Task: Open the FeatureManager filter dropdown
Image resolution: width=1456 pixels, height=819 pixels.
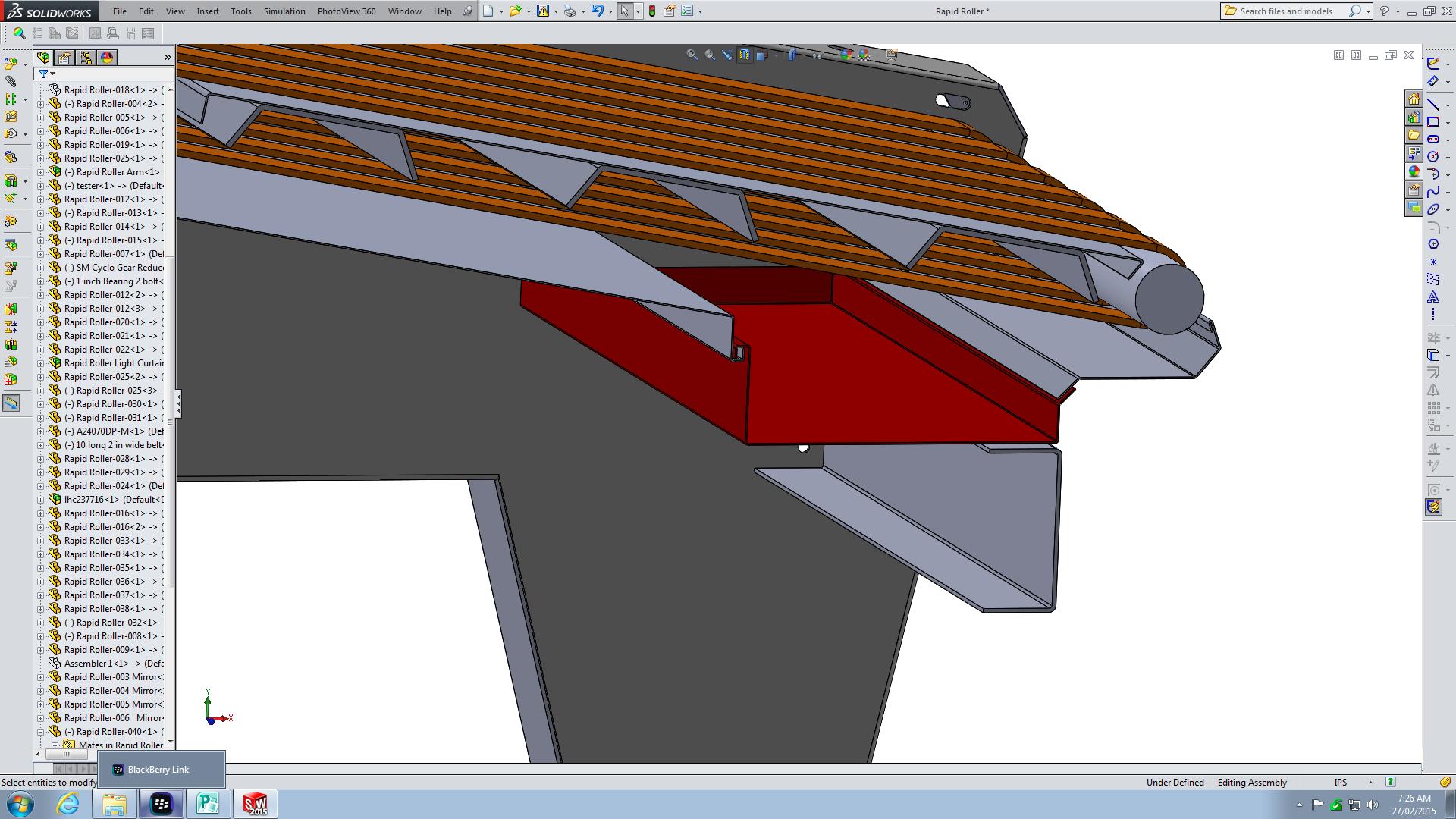Action: click(47, 74)
